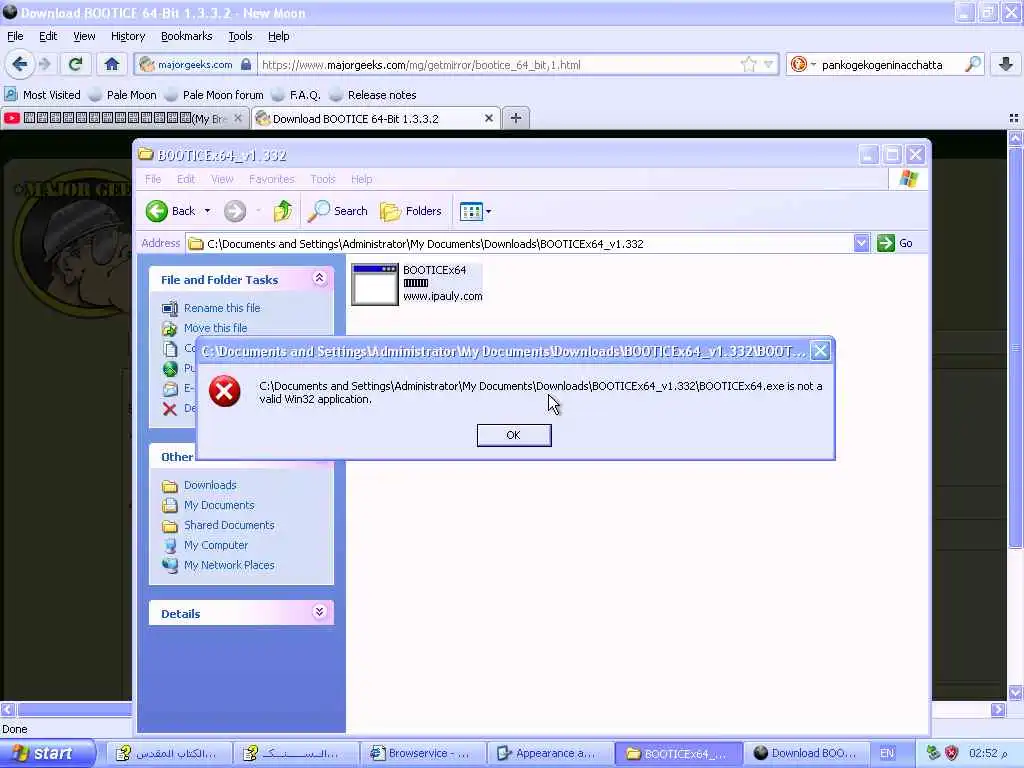1024x768 pixels.
Task: Open the Views dropdown button
Action: [475, 211]
